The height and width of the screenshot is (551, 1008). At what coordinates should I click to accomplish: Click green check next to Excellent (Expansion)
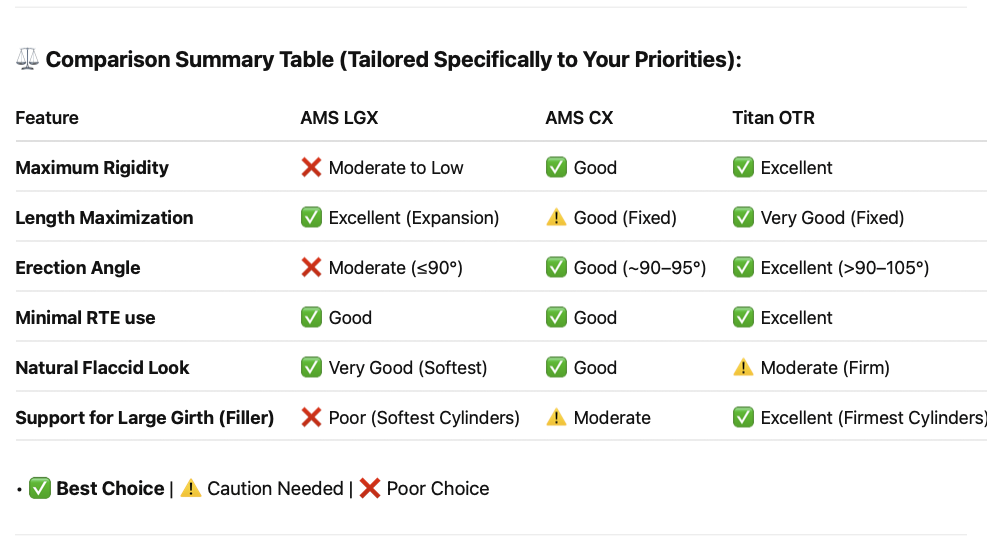(x=311, y=217)
